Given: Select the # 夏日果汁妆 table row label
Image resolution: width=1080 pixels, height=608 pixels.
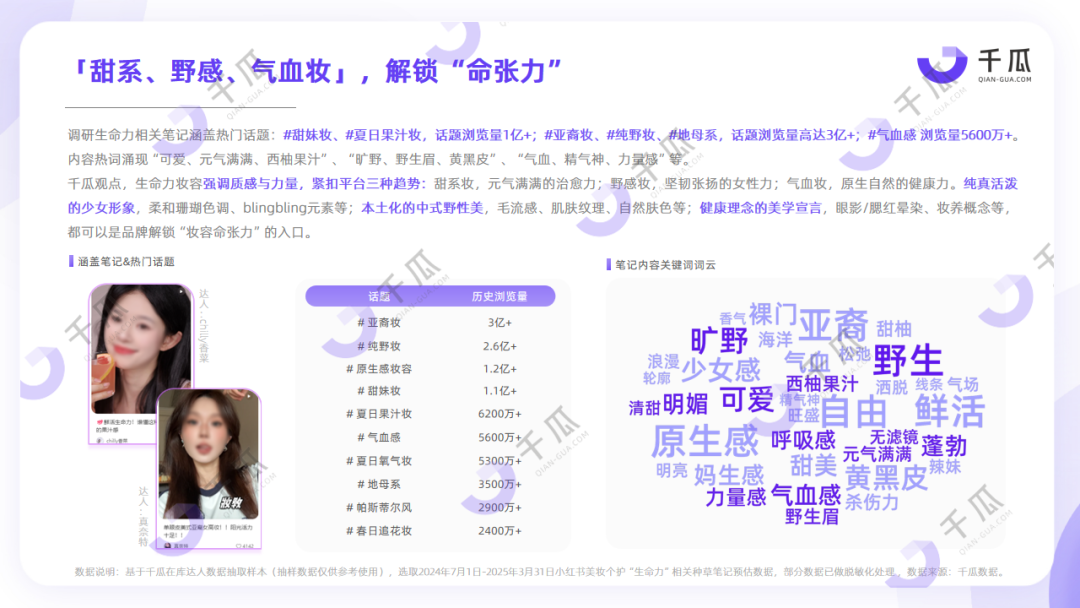Looking at the screenshot, I should coord(379,414).
